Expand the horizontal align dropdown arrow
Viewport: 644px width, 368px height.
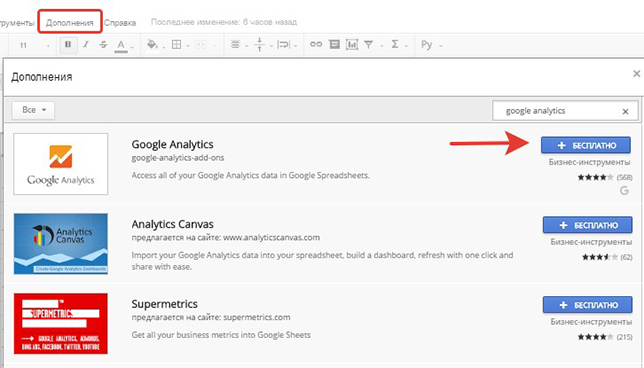(246, 46)
